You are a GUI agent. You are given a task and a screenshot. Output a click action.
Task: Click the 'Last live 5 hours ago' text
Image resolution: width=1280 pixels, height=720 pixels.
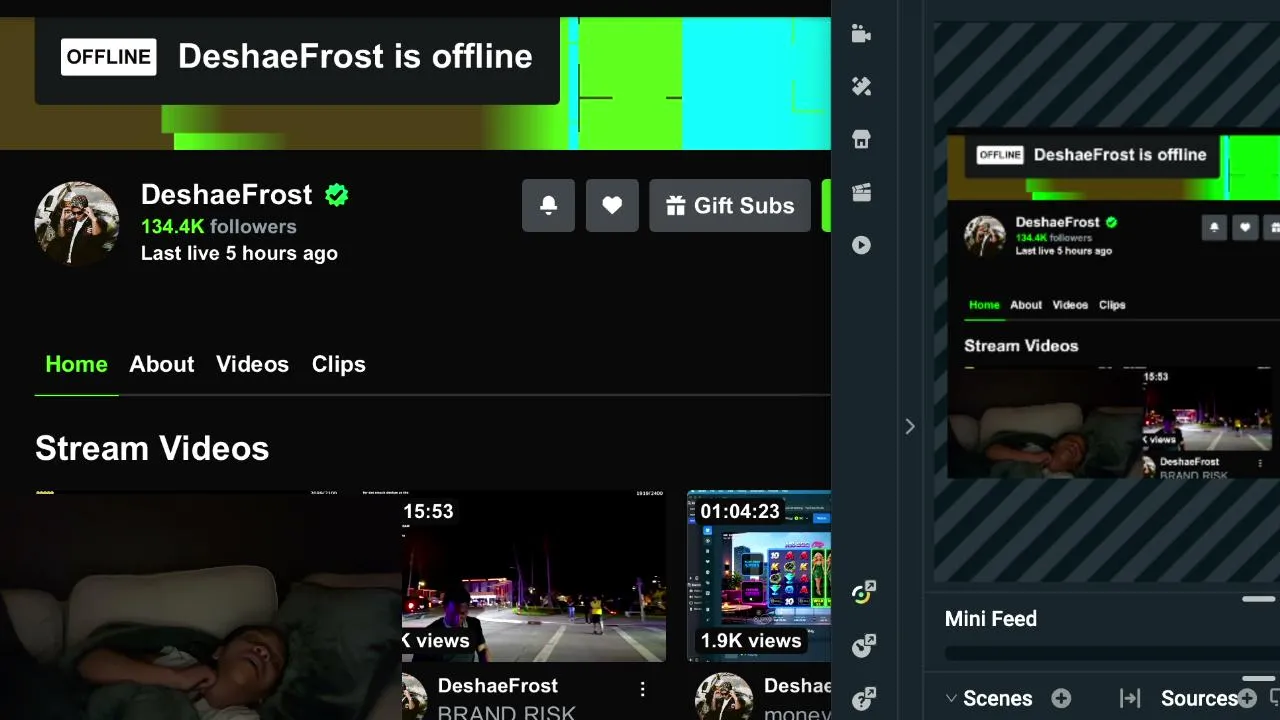[x=239, y=253]
